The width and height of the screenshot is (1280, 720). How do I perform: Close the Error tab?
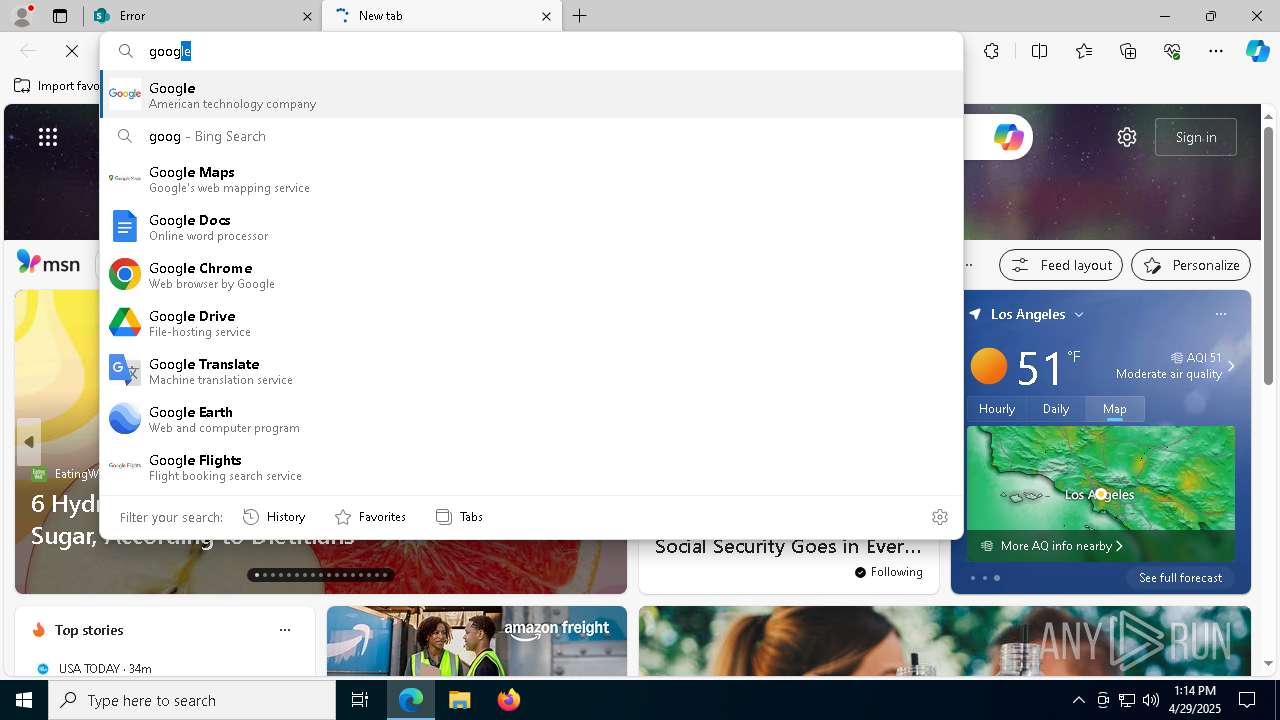click(308, 16)
